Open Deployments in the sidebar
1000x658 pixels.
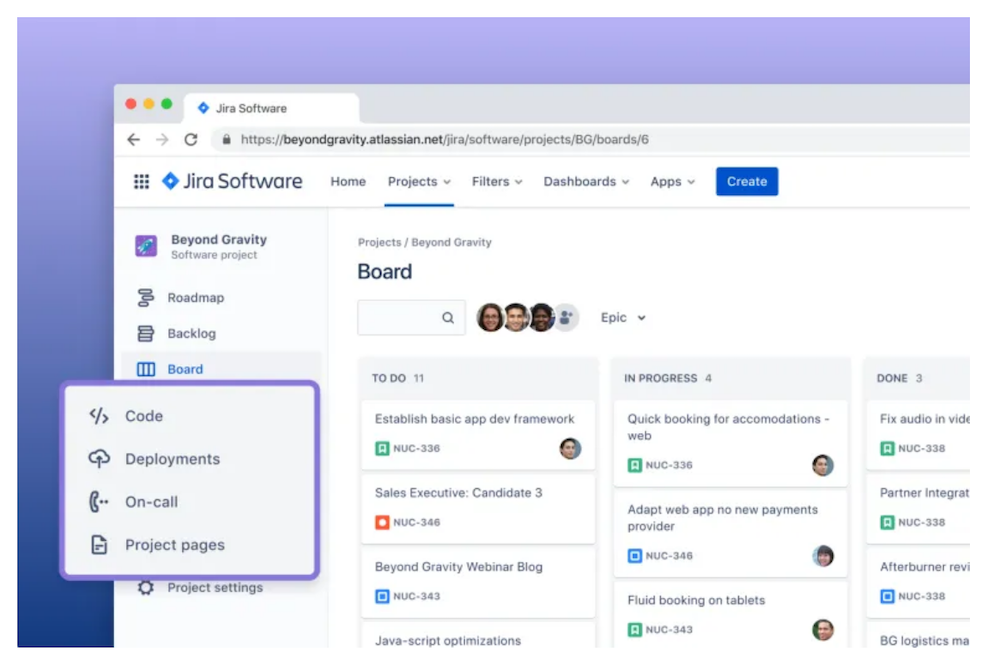click(x=172, y=459)
